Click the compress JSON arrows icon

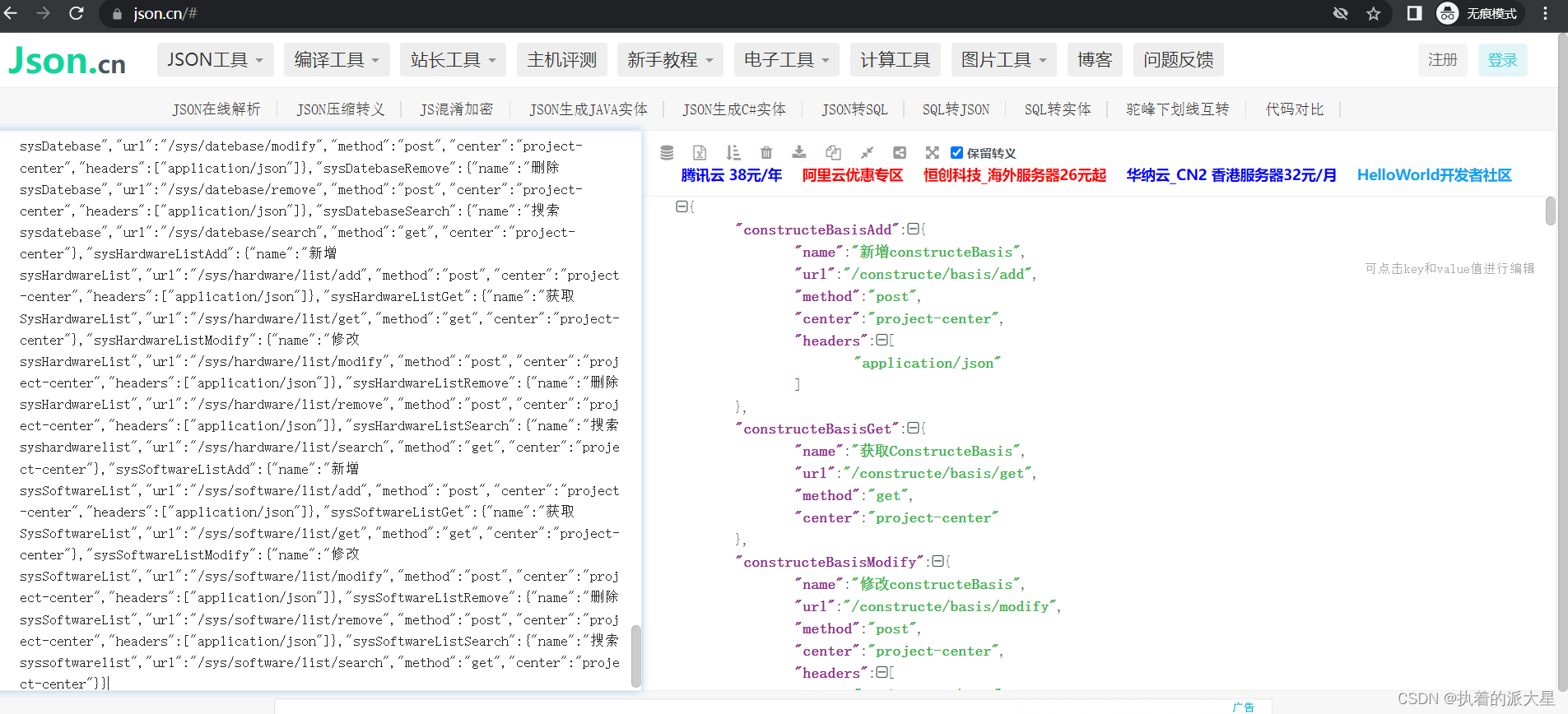(x=867, y=152)
